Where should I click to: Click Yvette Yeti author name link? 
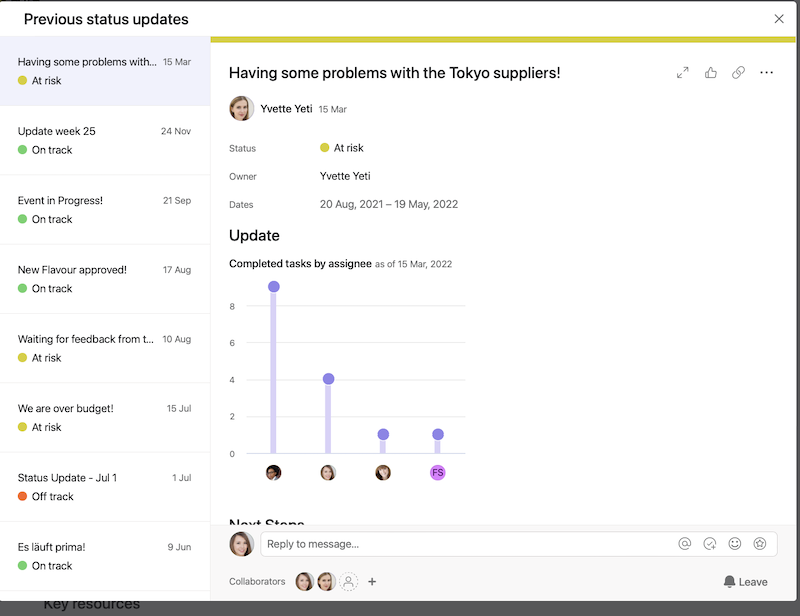[x=286, y=109]
